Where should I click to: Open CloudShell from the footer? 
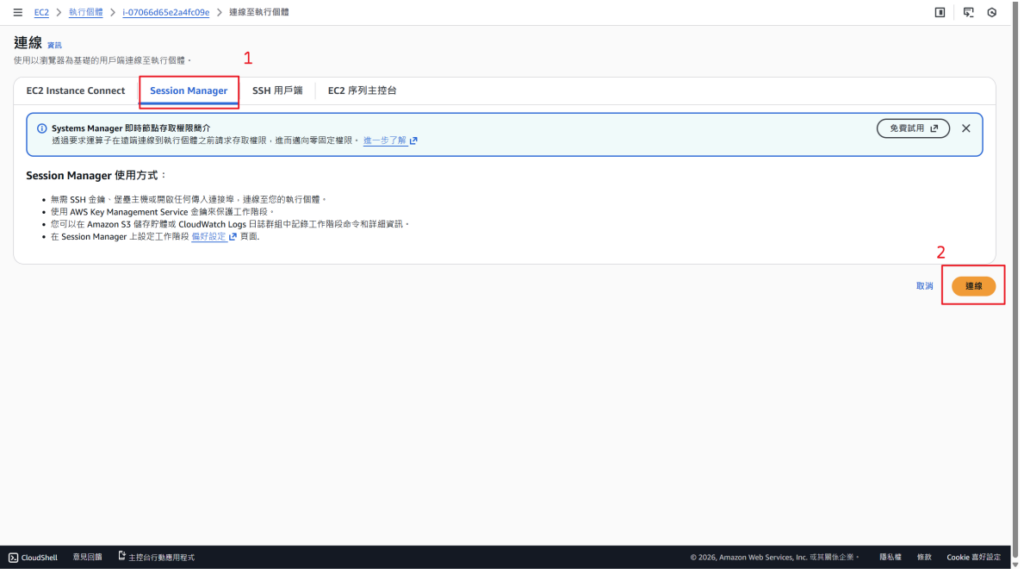pyautogui.click(x=33, y=558)
